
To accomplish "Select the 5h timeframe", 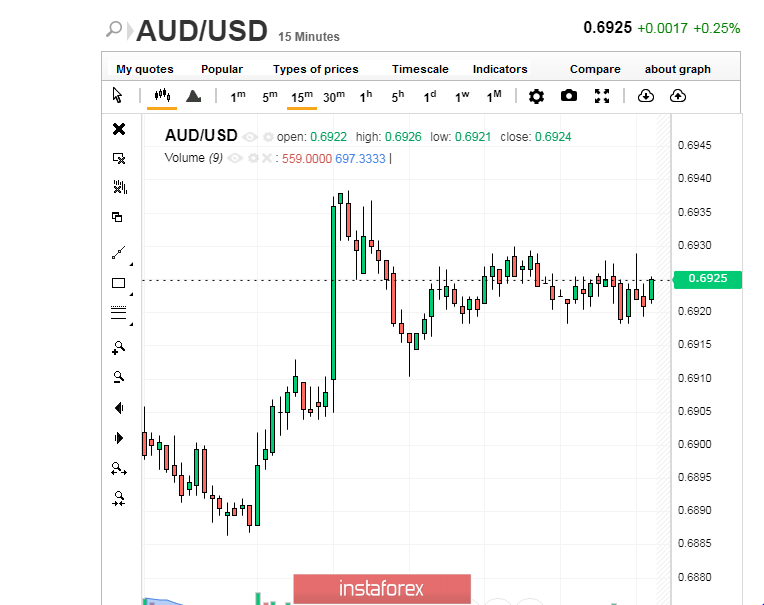I will 398,96.
